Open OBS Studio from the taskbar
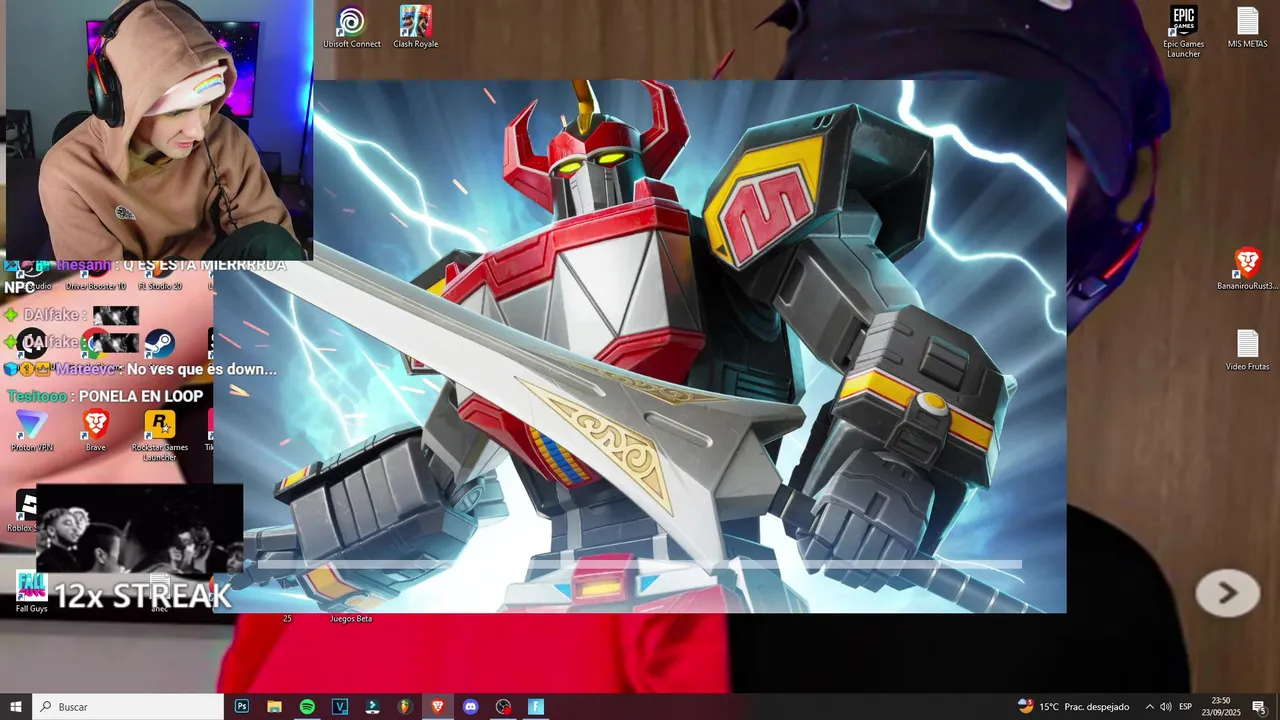The height and width of the screenshot is (720, 1280). point(503,706)
